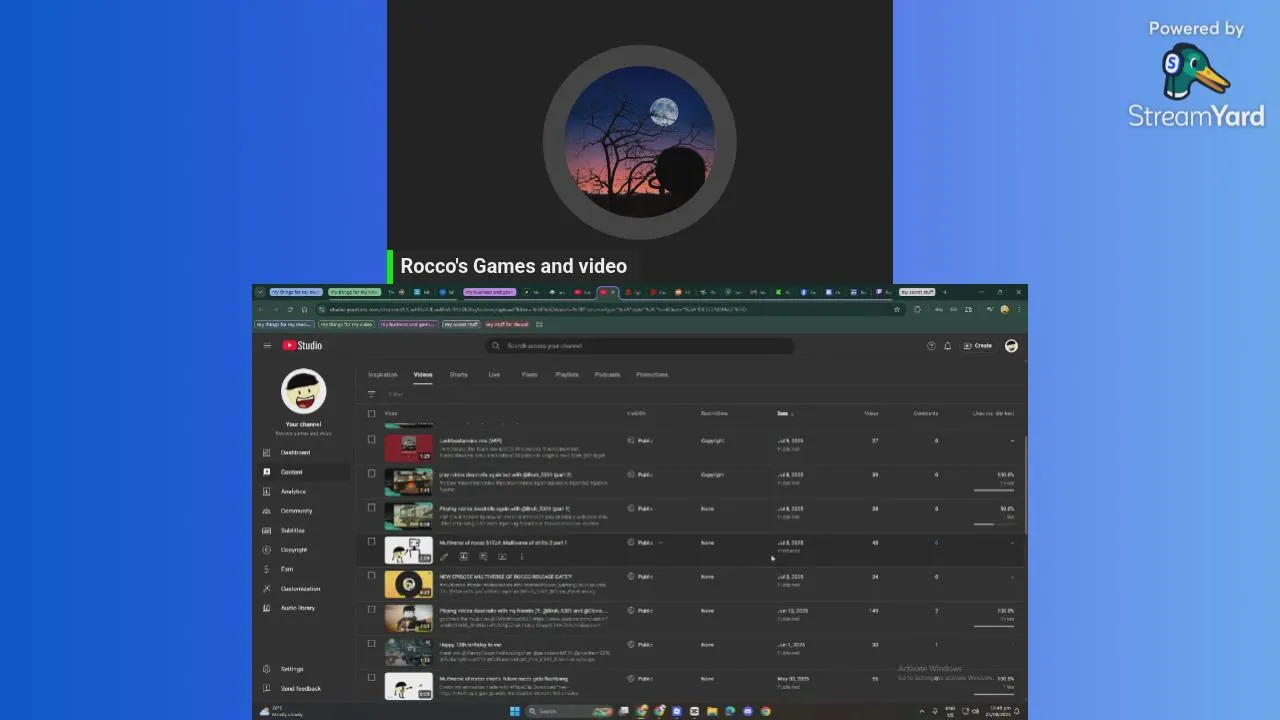
Task: Click the YouTube view icon on hovered row
Action: [502, 557]
